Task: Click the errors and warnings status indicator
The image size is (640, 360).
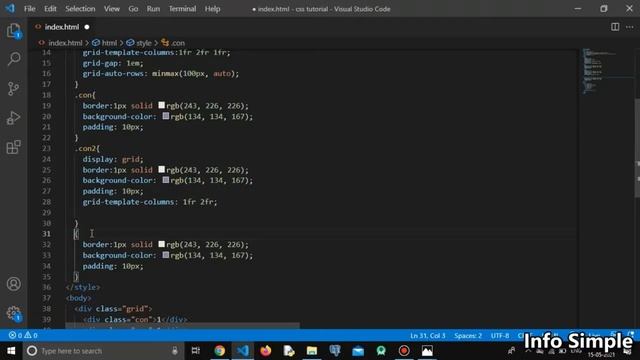Action: pos(23,335)
